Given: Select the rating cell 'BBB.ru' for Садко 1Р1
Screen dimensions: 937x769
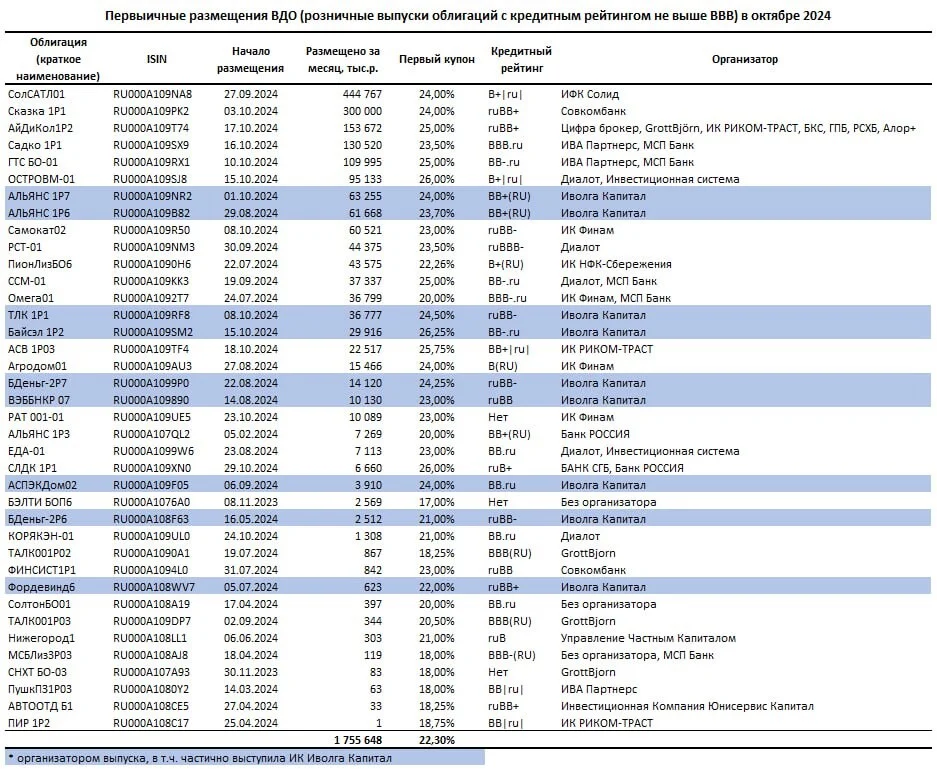Looking at the screenshot, I should [x=506, y=145].
